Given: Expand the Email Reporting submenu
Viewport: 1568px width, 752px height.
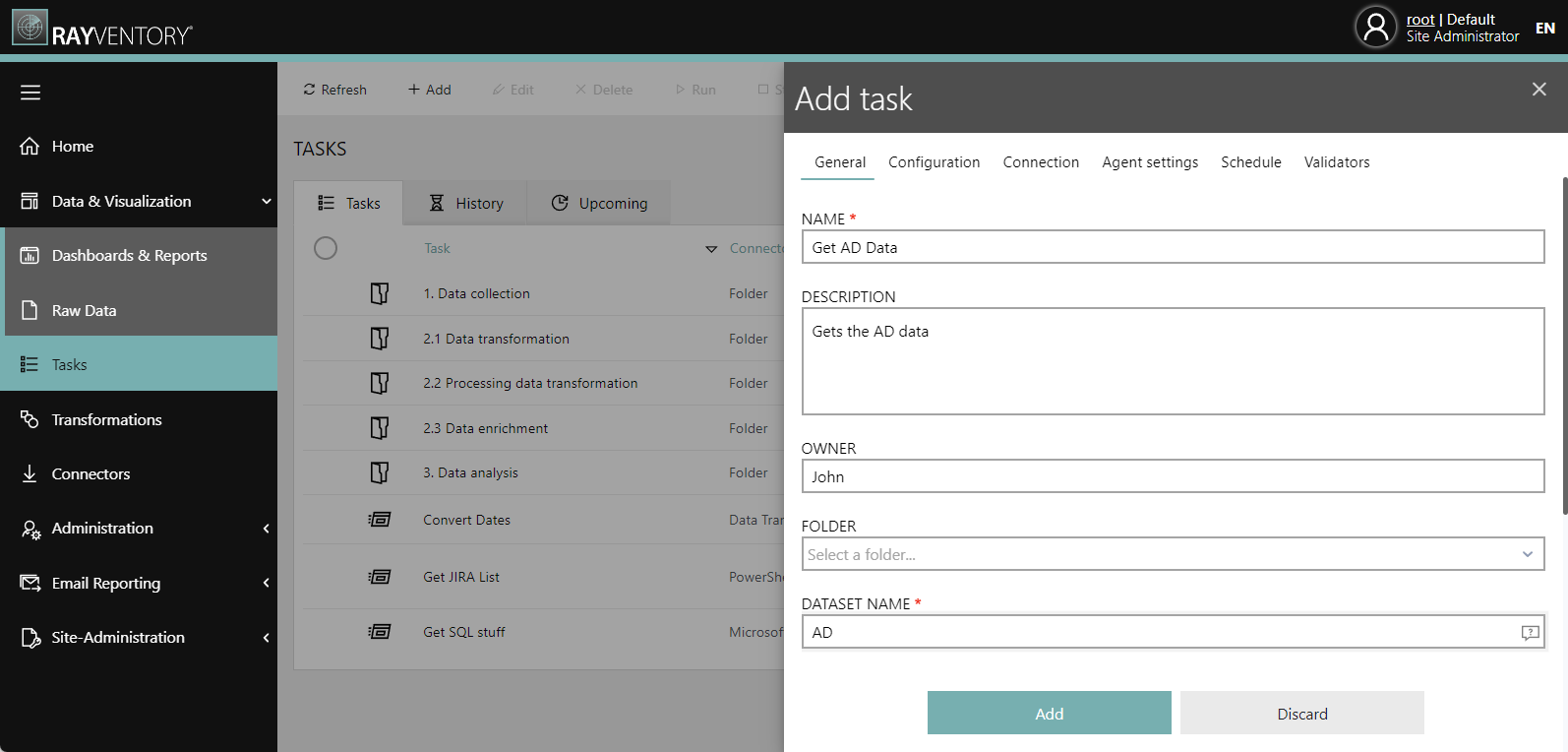Looking at the screenshot, I should pyautogui.click(x=266, y=584).
